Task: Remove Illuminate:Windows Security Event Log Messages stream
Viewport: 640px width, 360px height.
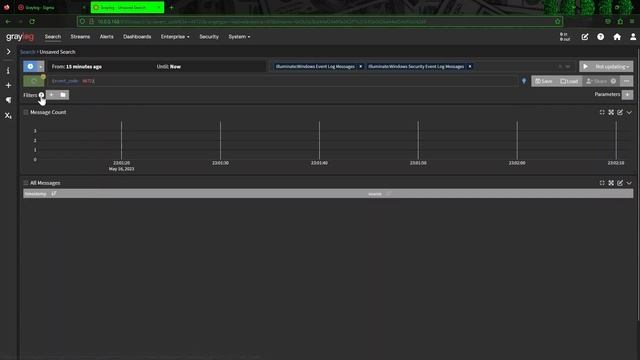Action: coord(470,67)
